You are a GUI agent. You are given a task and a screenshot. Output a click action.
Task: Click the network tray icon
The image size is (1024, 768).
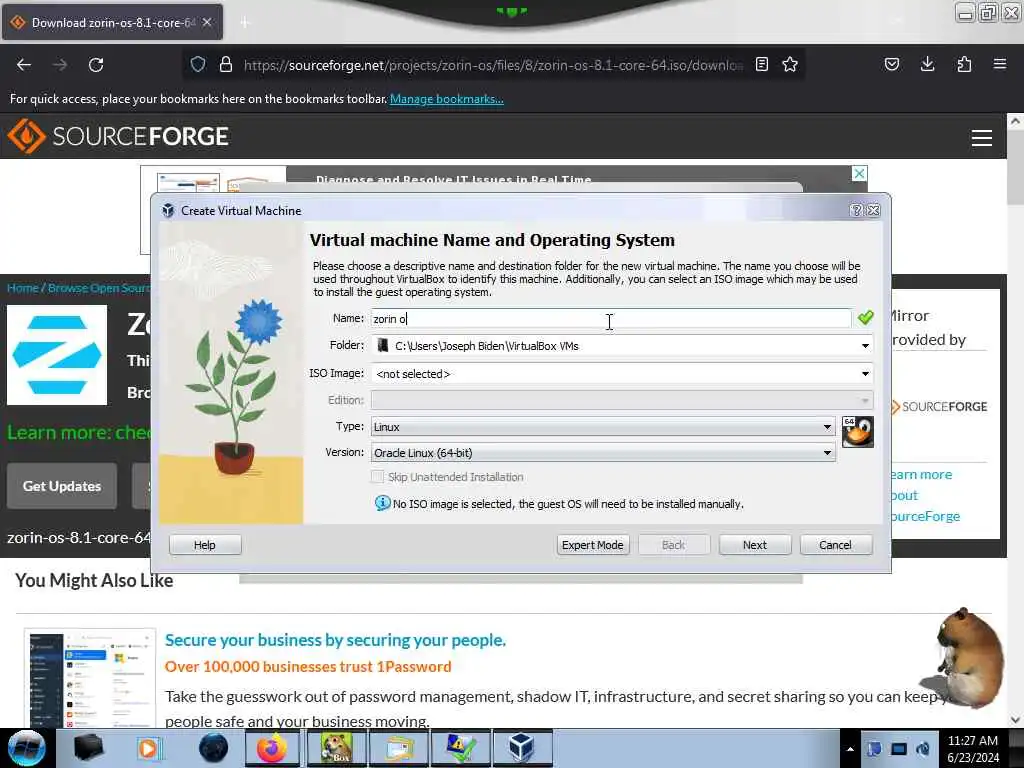coord(899,749)
